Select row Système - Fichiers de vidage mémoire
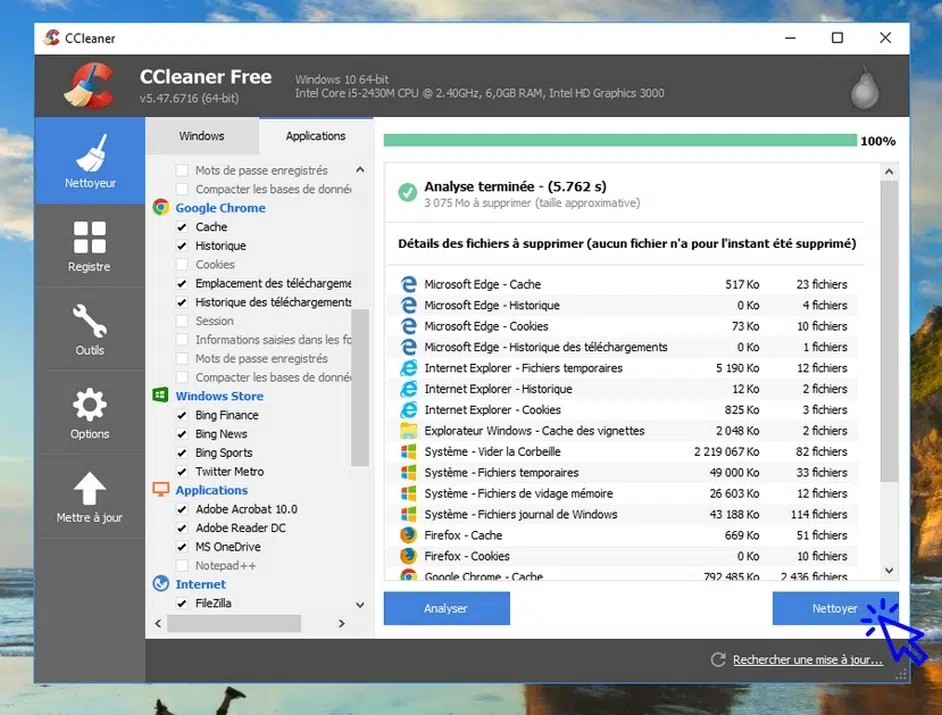 pos(624,493)
